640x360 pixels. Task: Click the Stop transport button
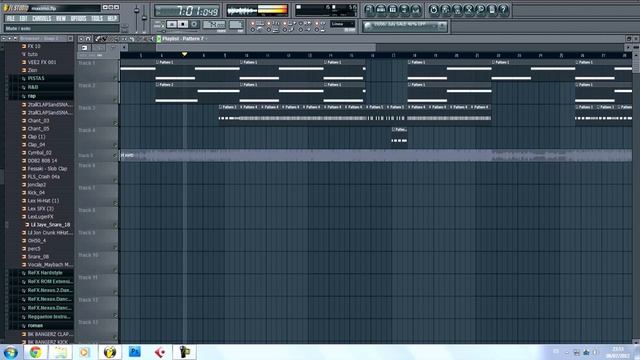pos(183,24)
